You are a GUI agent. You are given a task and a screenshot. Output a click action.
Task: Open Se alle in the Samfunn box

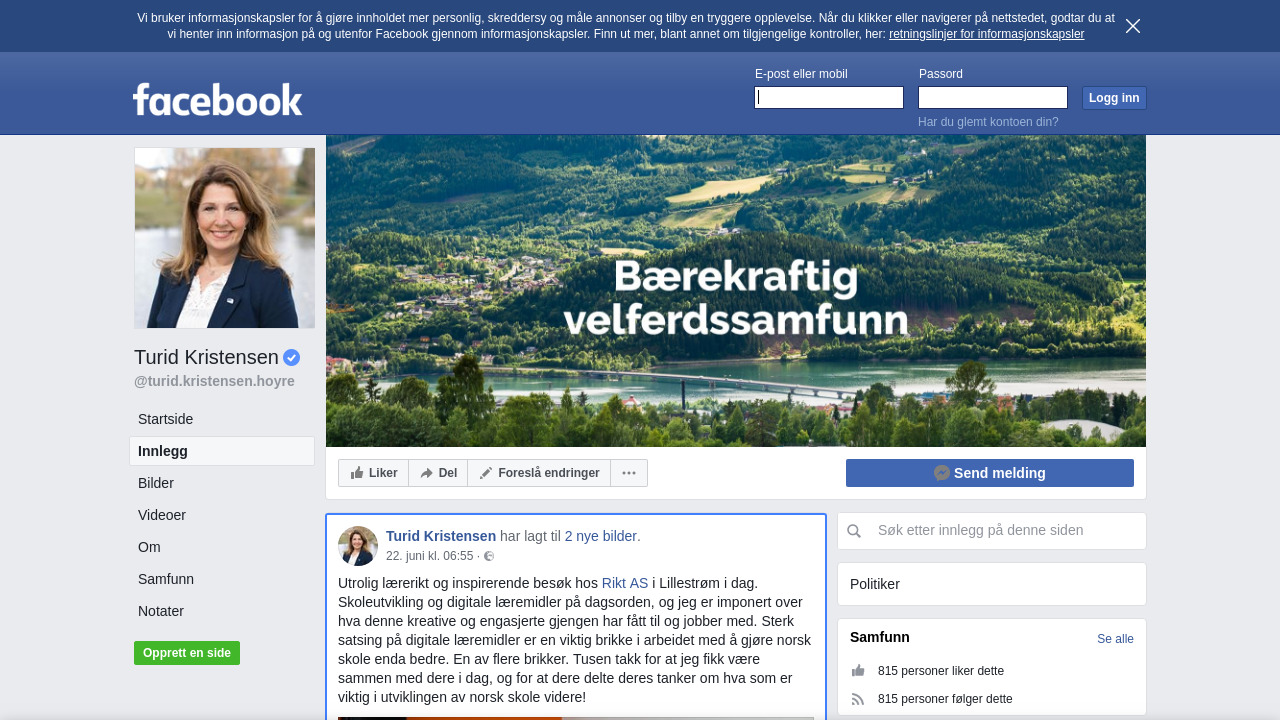pos(1115,639)
